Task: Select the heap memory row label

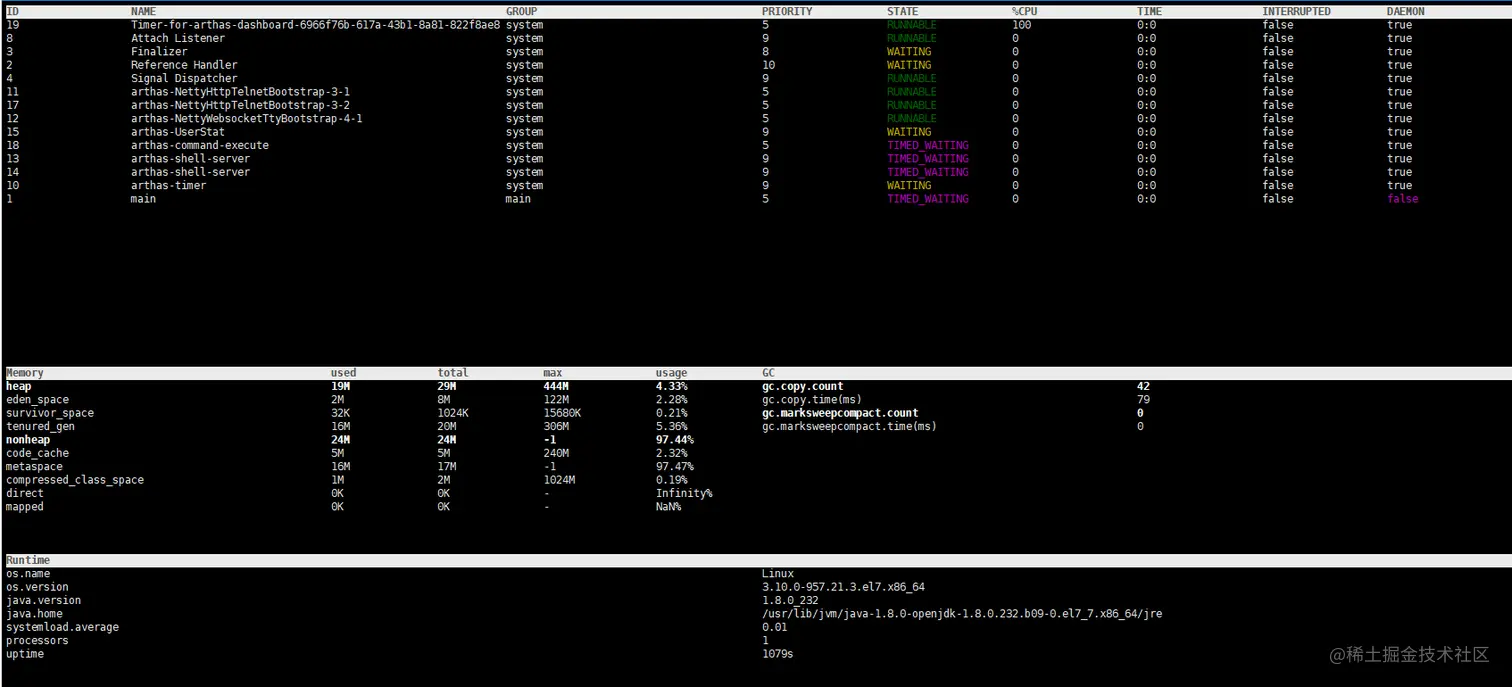Action: (18, 386)
